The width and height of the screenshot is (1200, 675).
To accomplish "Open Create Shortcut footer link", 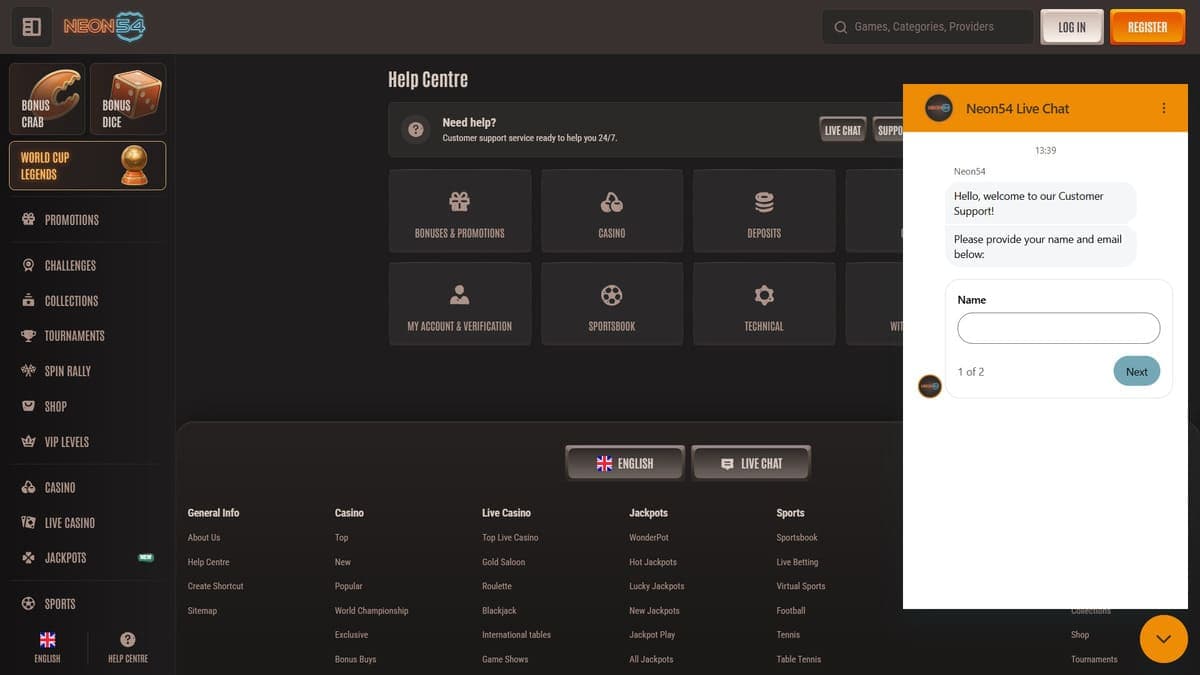I will point(216,586).
